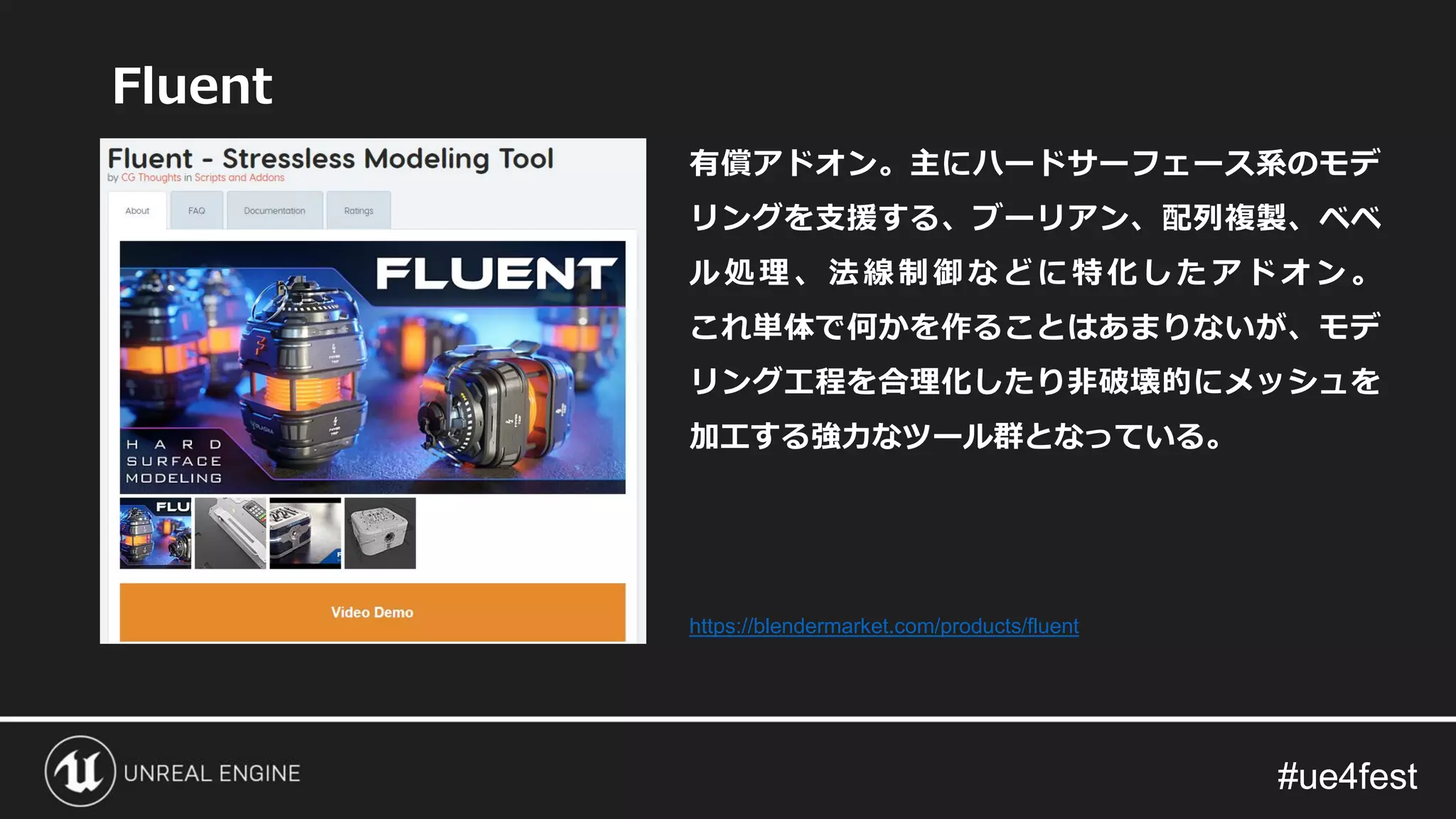Click the large FLUENT hero image
This screenshot has width=1456, height=819.
pos(373,368)
